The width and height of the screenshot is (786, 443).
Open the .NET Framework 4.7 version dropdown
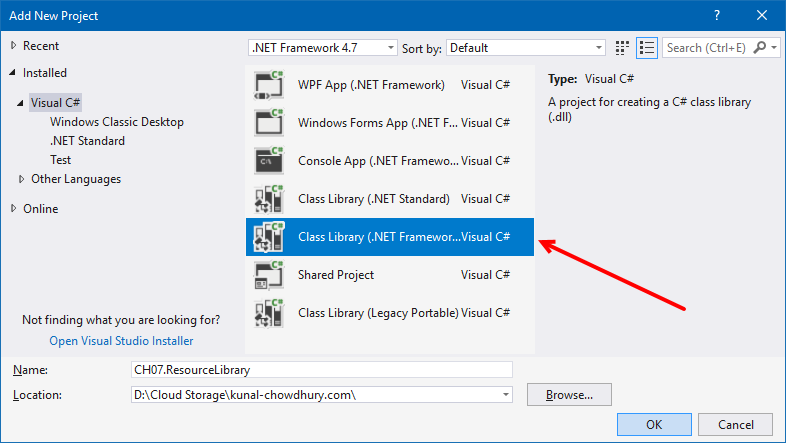(391, 48)
